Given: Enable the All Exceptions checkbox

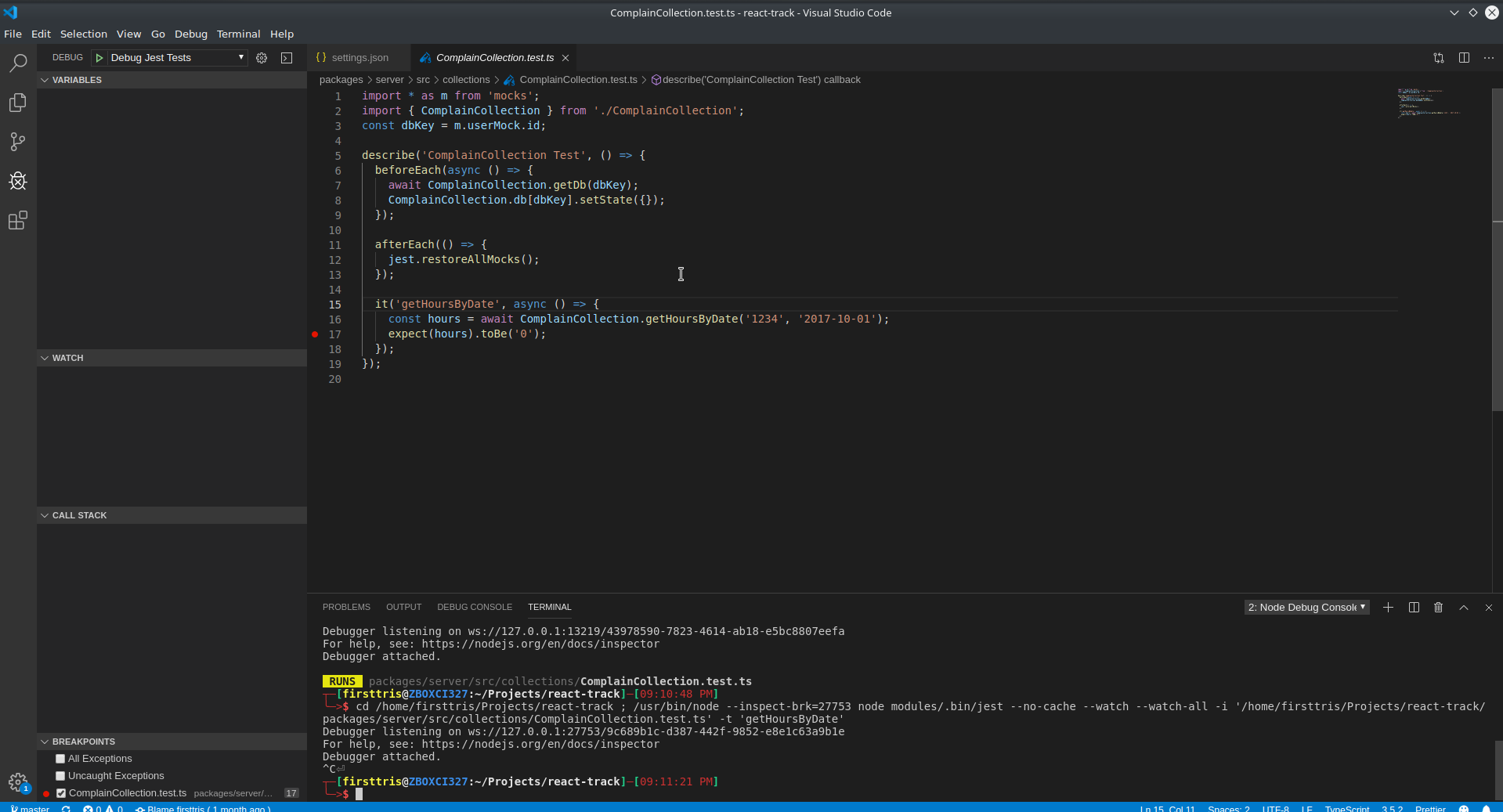Looking at the screenshot, I should [59, 758].
